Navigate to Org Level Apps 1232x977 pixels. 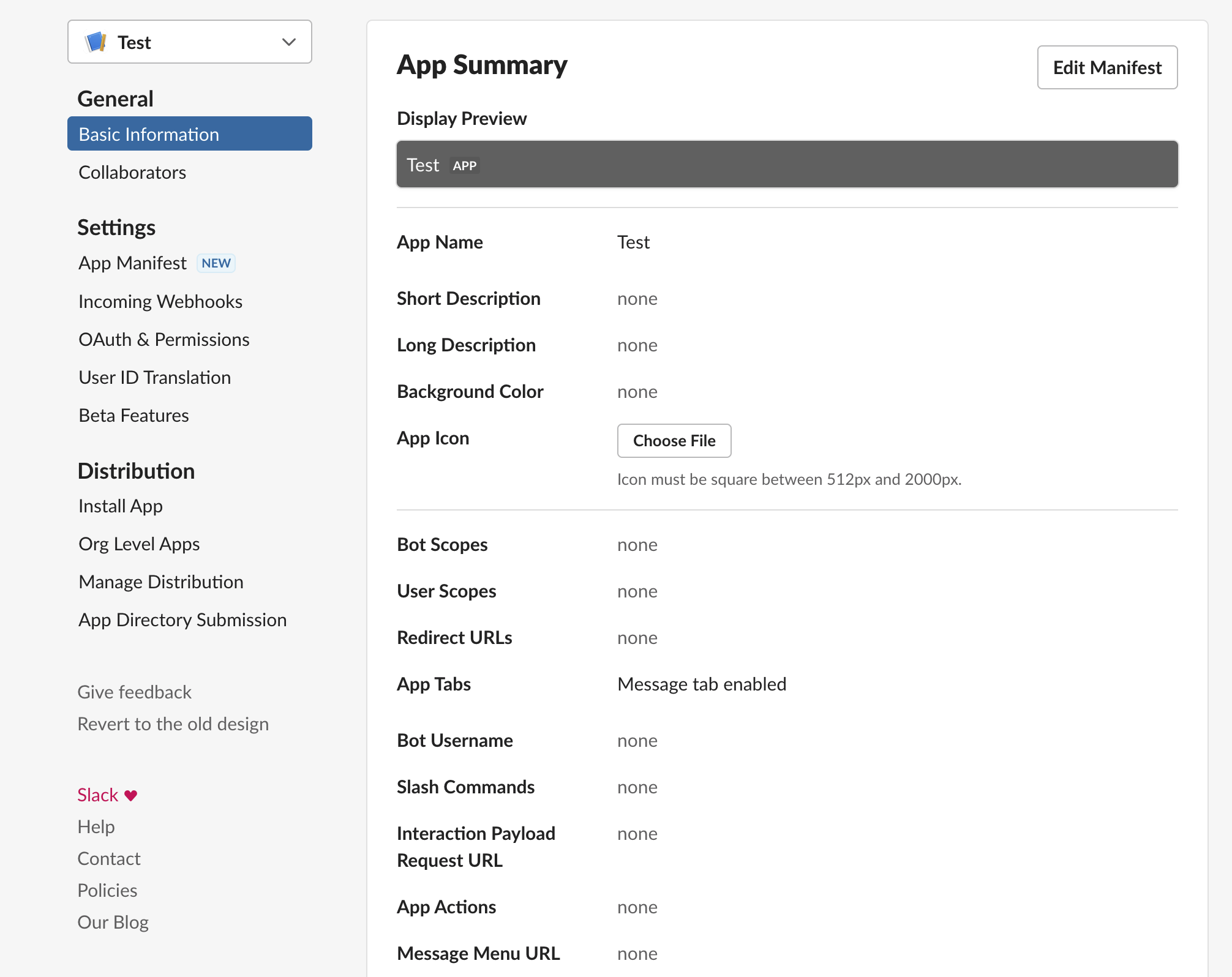[138, 544]
